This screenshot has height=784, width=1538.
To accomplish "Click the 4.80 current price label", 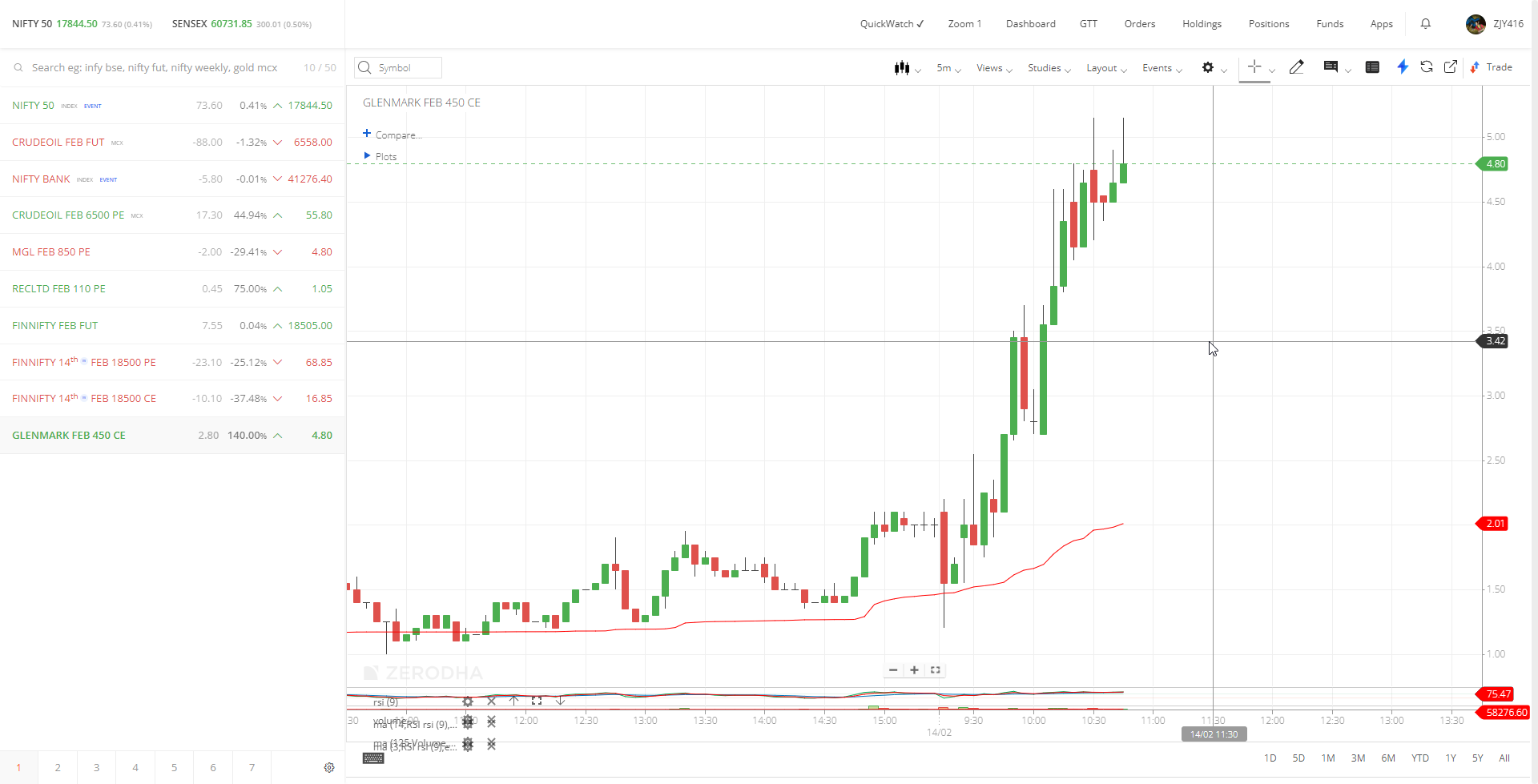I will tap(1492, 164).
